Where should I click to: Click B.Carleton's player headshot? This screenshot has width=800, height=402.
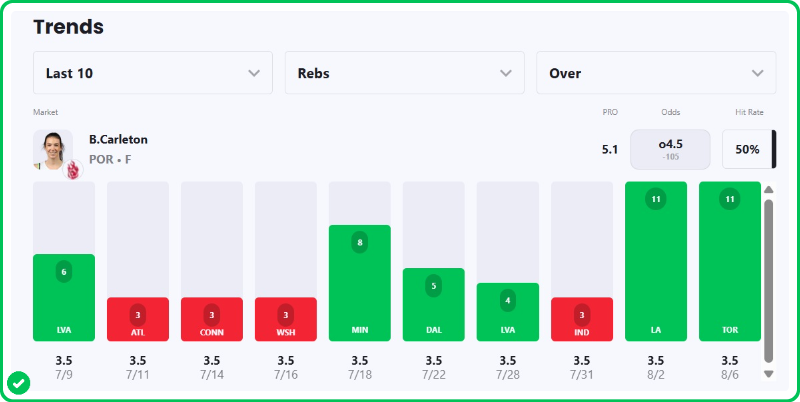53,150
